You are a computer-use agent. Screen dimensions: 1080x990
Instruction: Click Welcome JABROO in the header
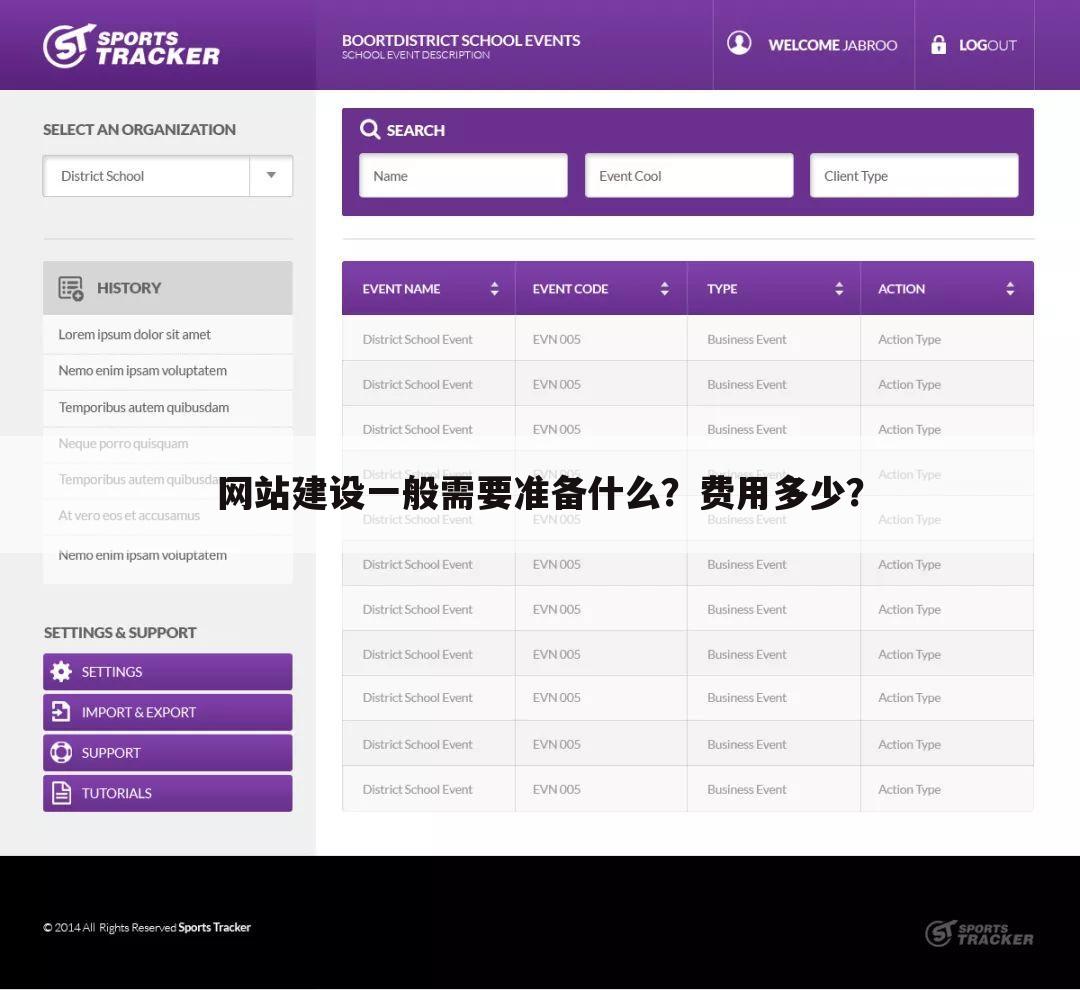point(832,44)
